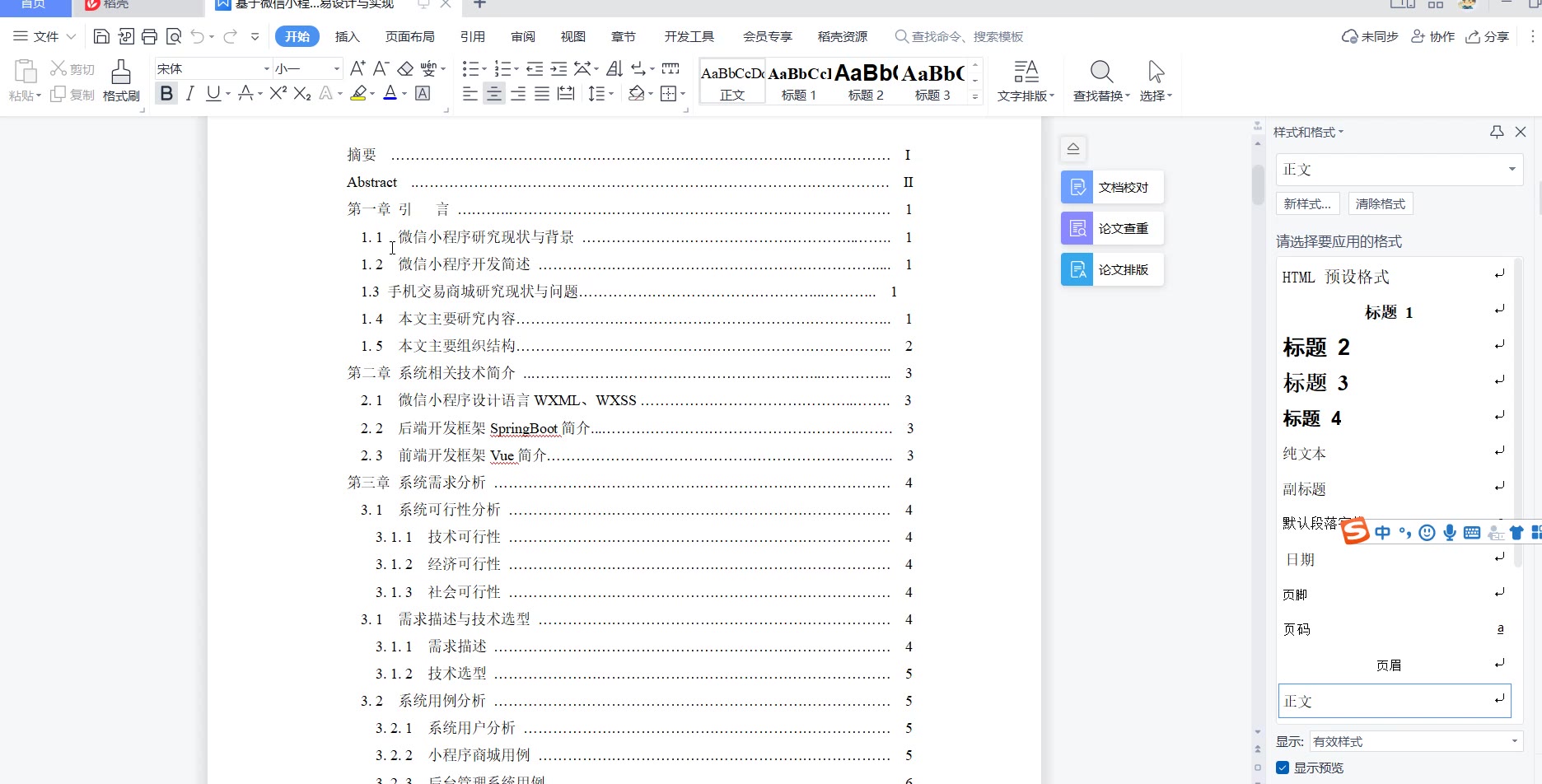This screenshot has width=1542, height=784.
Task: Open 显示 有效样式 dropdown
Action: point(1514,741)
